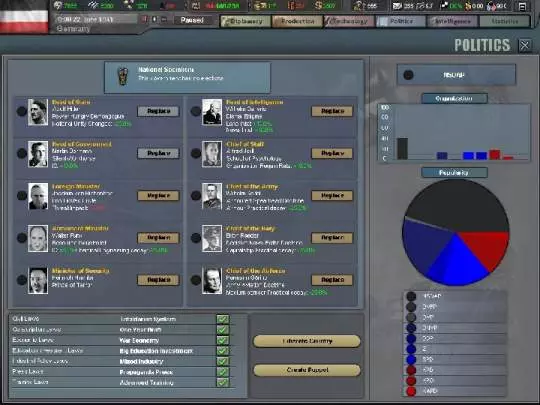Replace the Chief of Staff
Image resolution: width=540 pixels, height=405 pixels.
[x=332, y=153]
